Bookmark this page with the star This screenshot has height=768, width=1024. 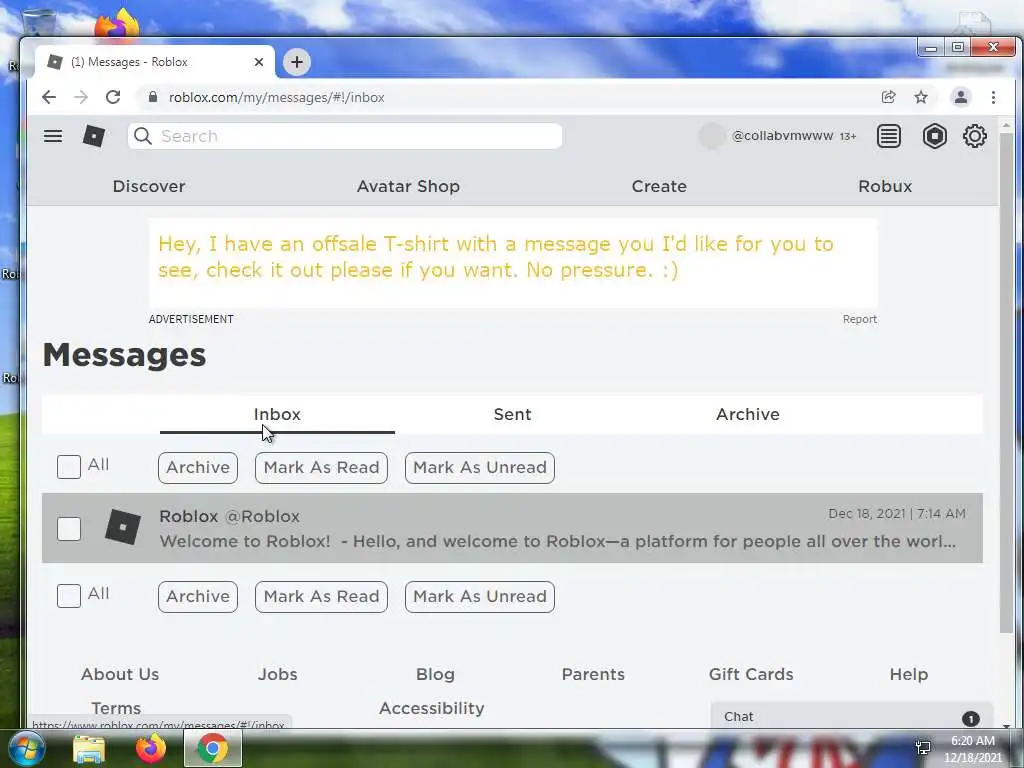921,97
